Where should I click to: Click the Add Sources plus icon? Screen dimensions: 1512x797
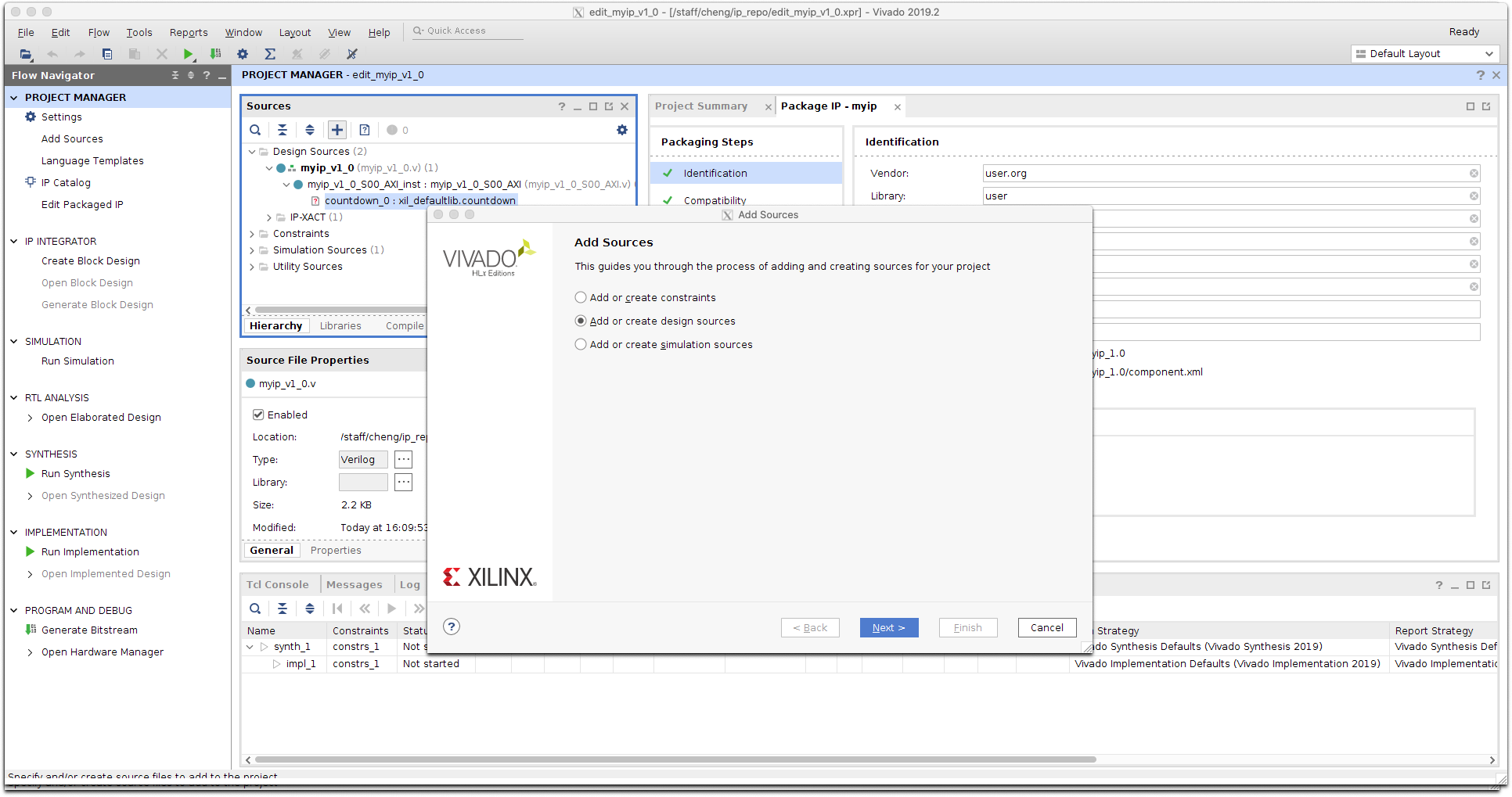(x=337, y=130)
